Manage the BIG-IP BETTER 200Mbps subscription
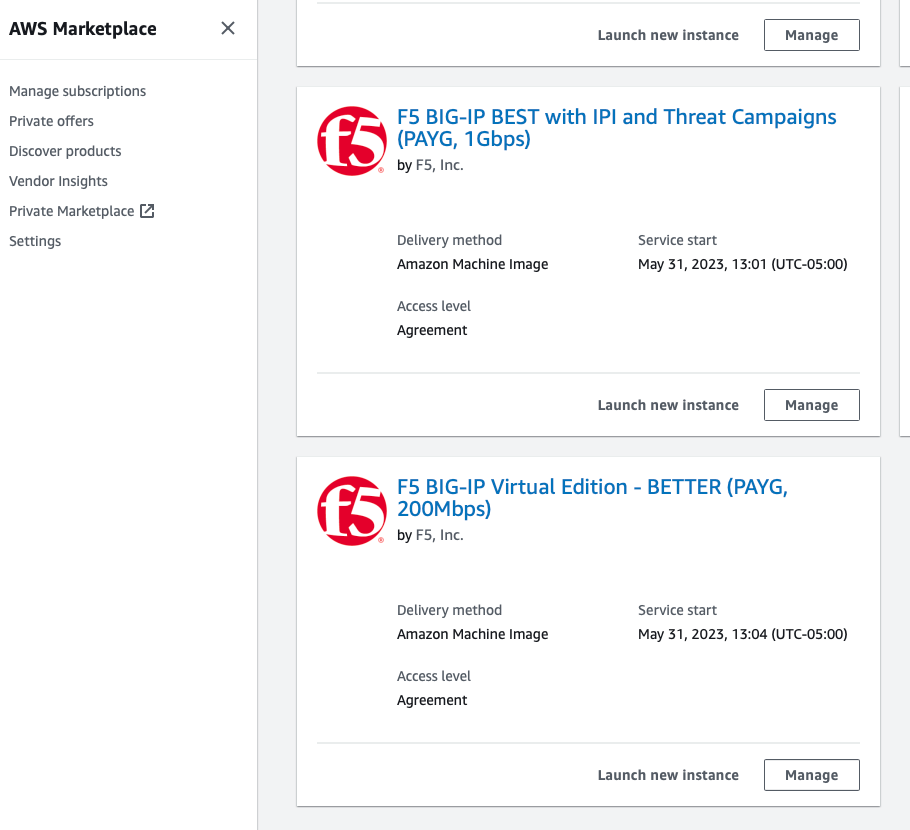Screen dimensions: 910x830 [x=811, y=775]
